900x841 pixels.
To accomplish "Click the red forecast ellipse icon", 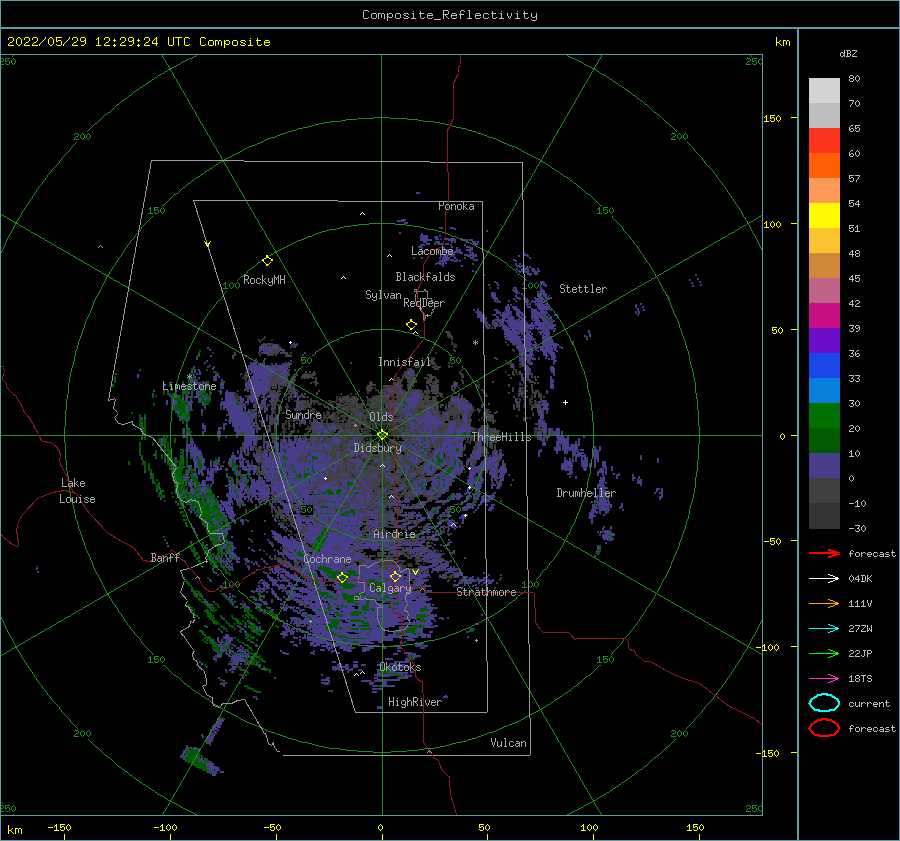I will tap(824, 728).
